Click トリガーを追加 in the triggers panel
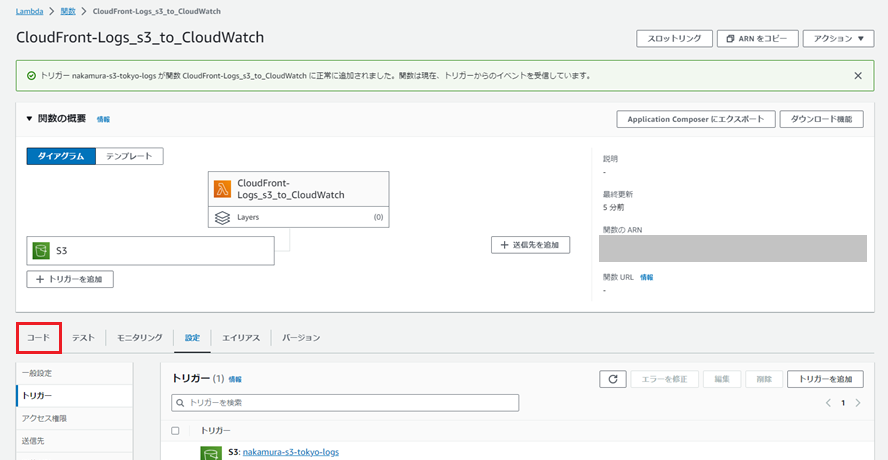The height and width of the screenshot is (460, 888). coord(825,379)
